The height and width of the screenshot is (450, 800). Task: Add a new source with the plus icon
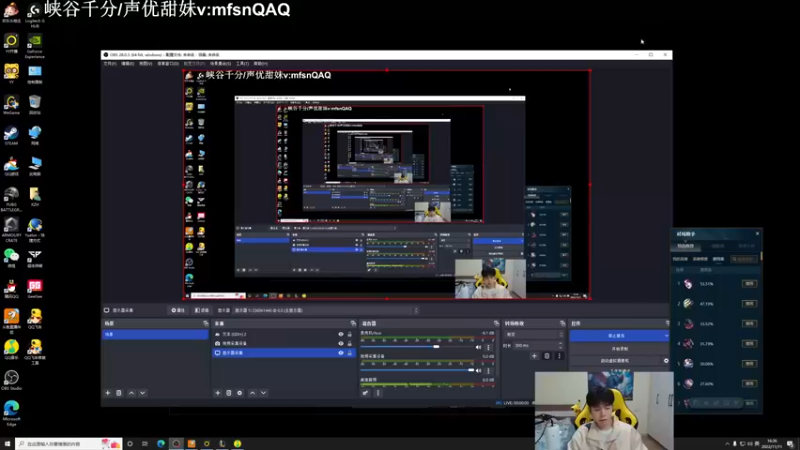click(218, 393)
